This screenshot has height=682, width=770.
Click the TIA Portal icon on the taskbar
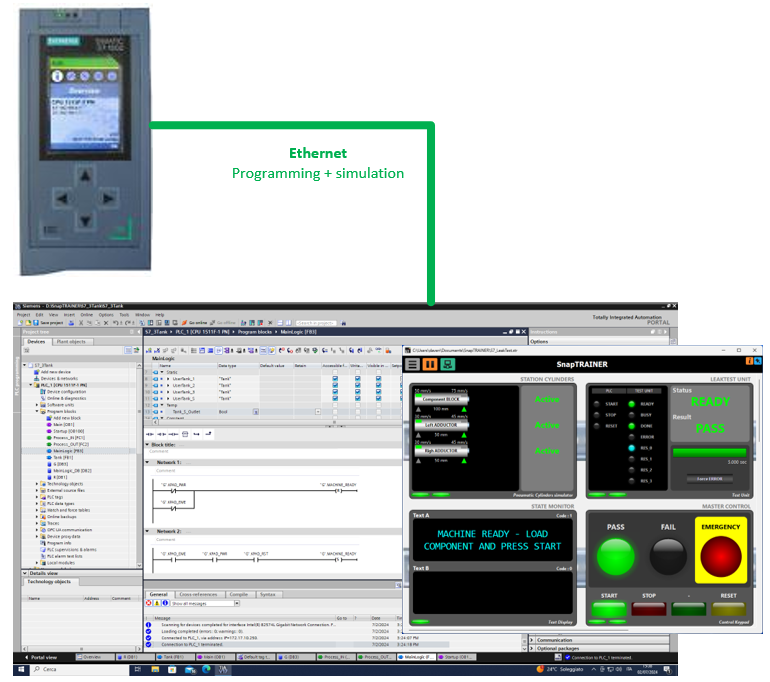[x=223, y=669]
